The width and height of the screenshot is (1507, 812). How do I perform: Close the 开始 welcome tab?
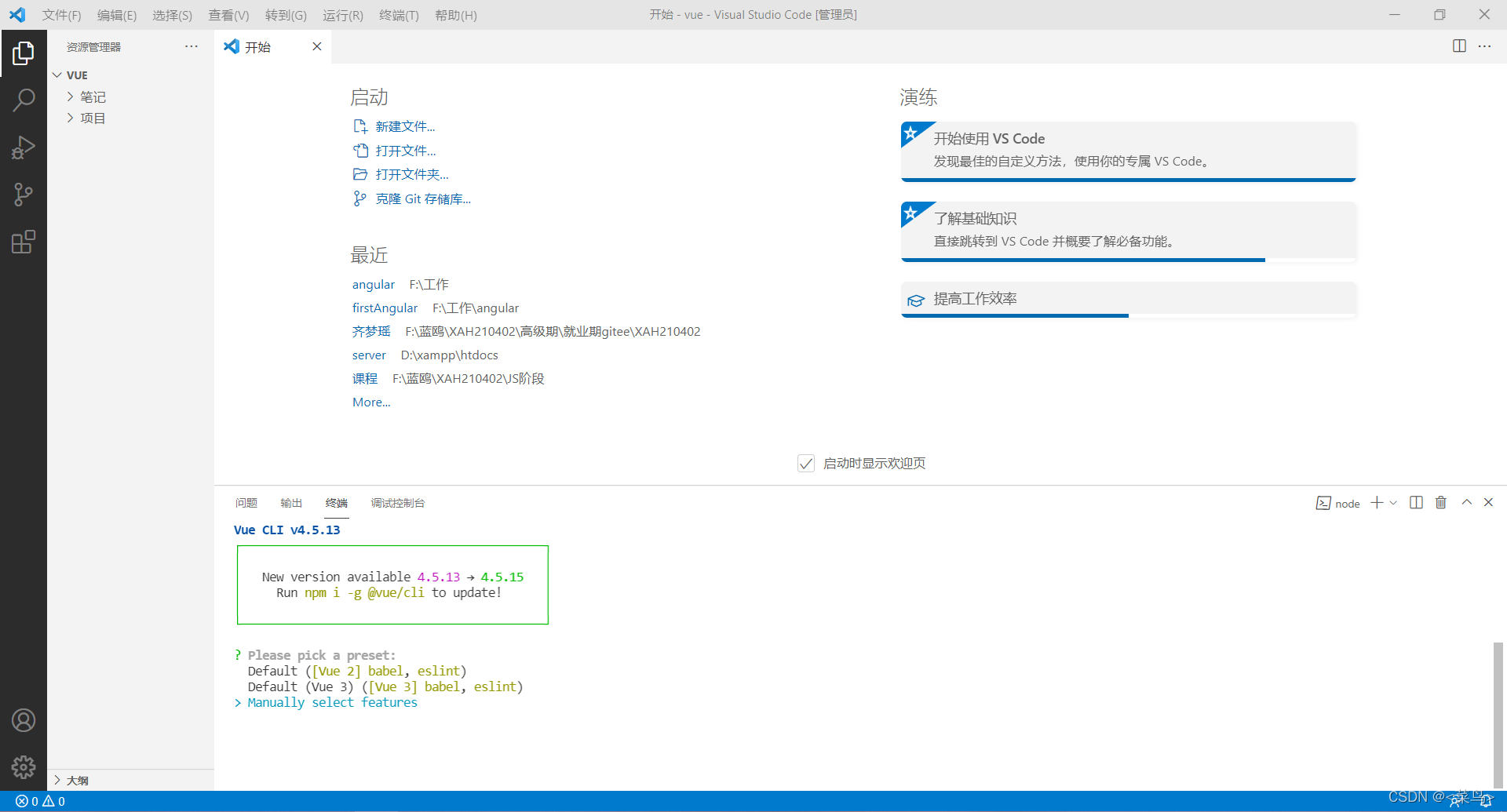pyautogui.click(x=317, y=46)
